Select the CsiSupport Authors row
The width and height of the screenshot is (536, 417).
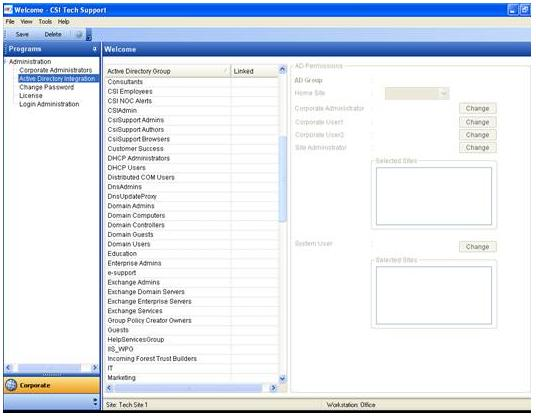[x=192, y=130]
